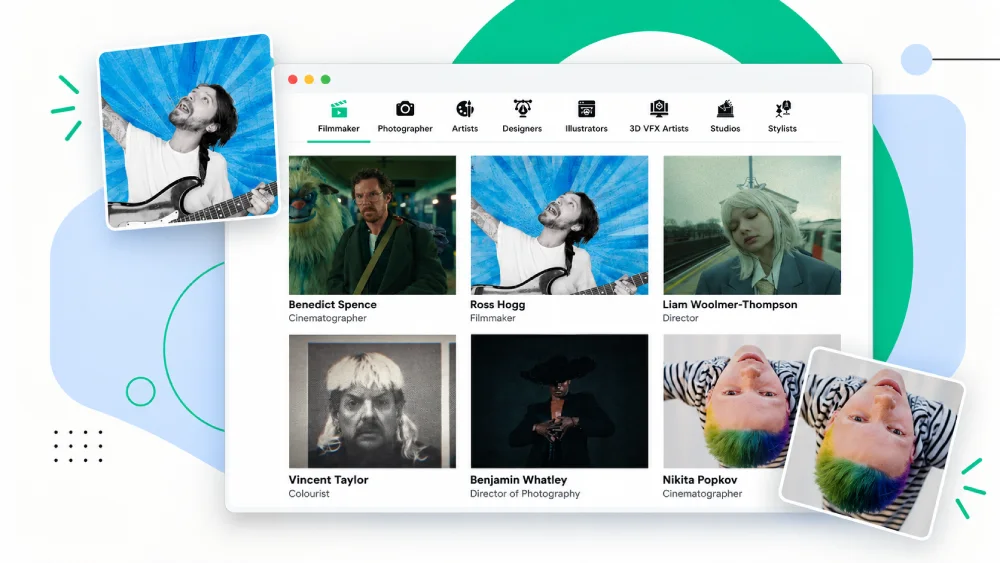The height and width of the screenshot is (563, 1000).
Task: Click the name Benjamin Whatley
Action: (x=518, y=480)
